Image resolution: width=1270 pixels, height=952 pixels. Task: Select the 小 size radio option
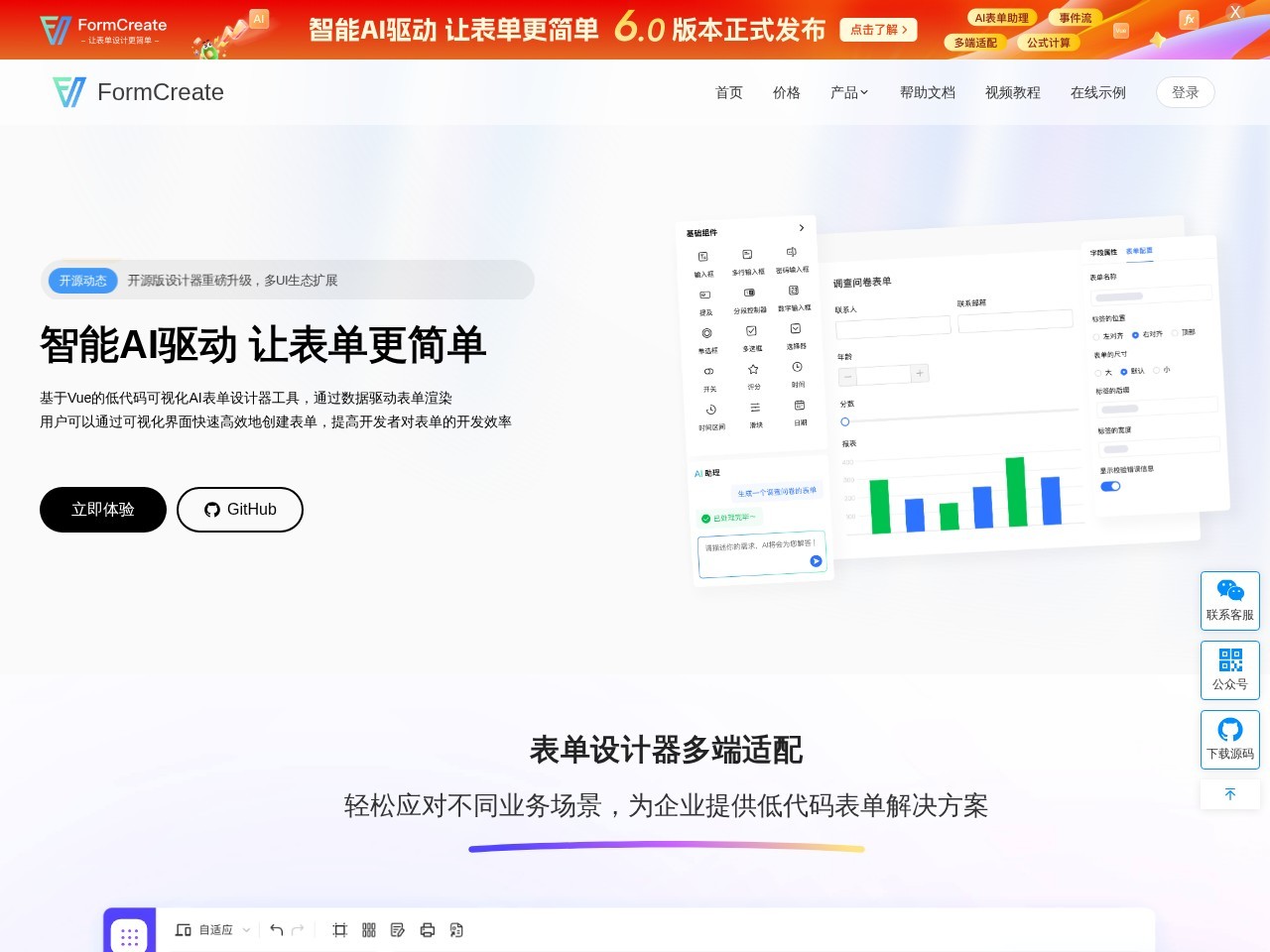point(1162,370)
